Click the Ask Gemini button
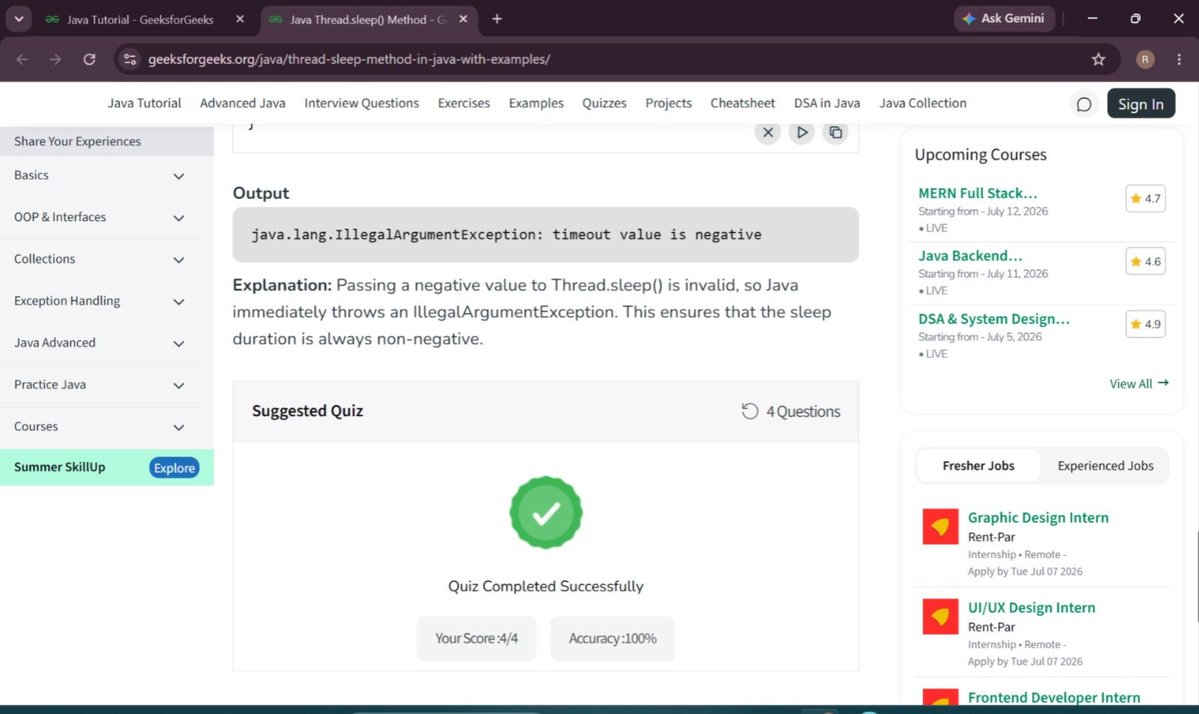This screenshot has height=714, width=1199. (x=1004, y=18)
